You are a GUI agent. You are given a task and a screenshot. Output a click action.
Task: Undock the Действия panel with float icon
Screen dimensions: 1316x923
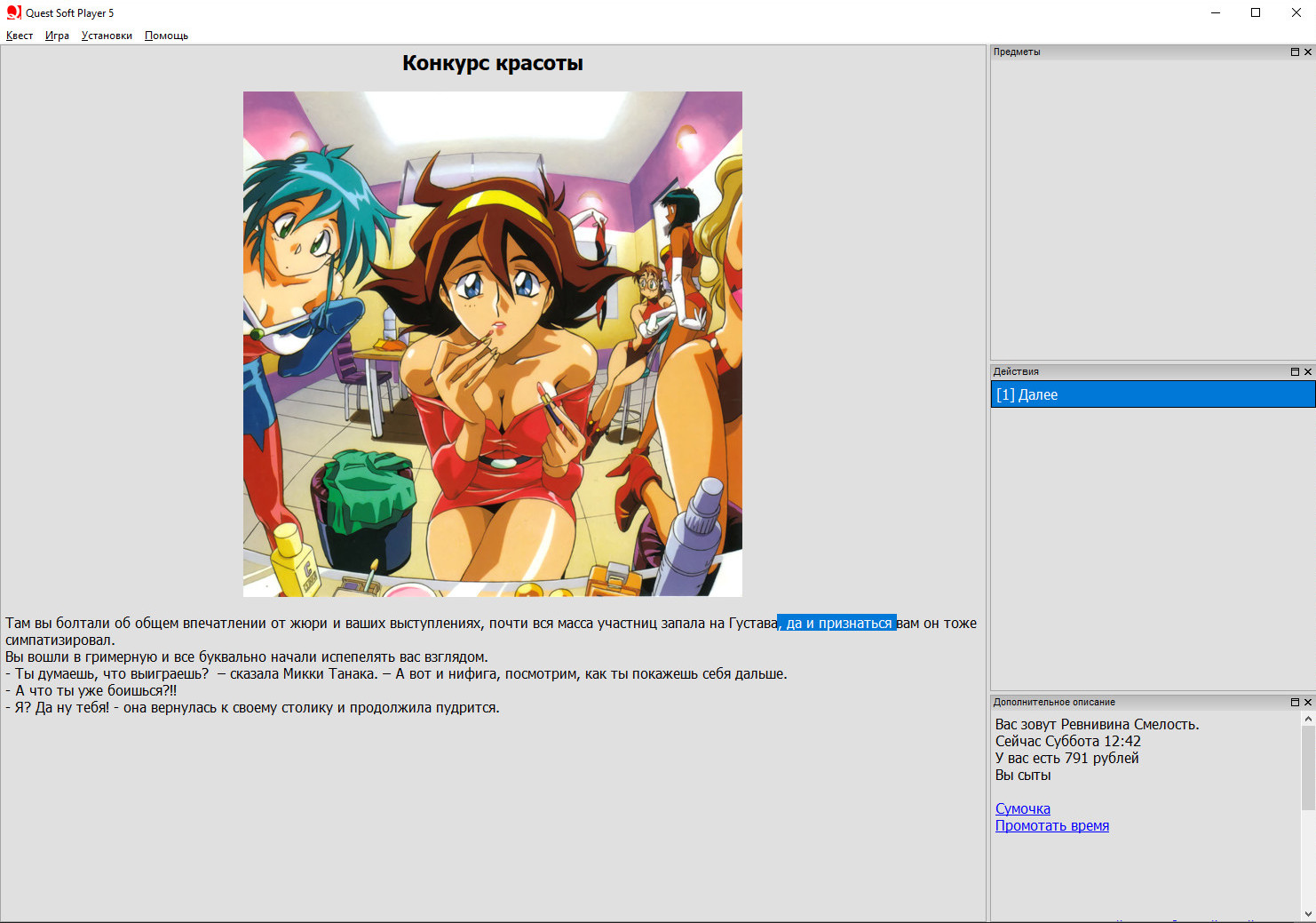[x=1295, y=371]
